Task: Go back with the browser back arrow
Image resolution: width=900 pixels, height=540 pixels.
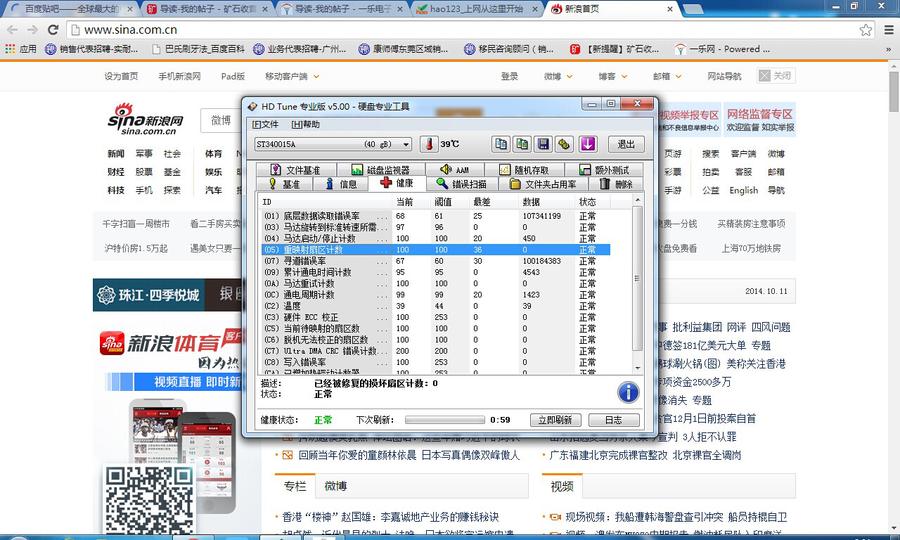Action: pos(13,30)
